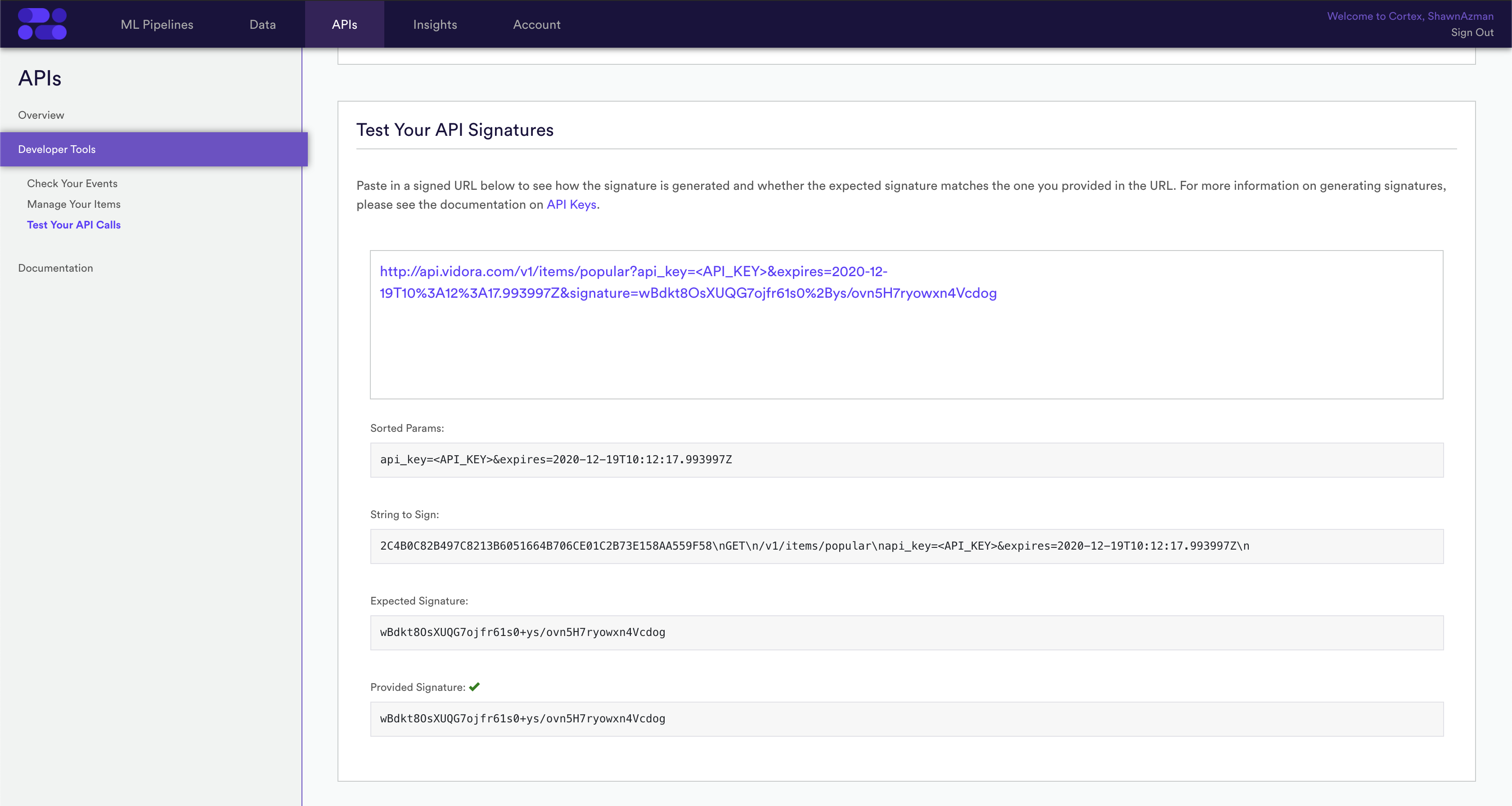Click Welcome to Cortex, ShawnAzman text
Image resolution: width=1512 pixels, height=806 pixels.
point(1410,16)
